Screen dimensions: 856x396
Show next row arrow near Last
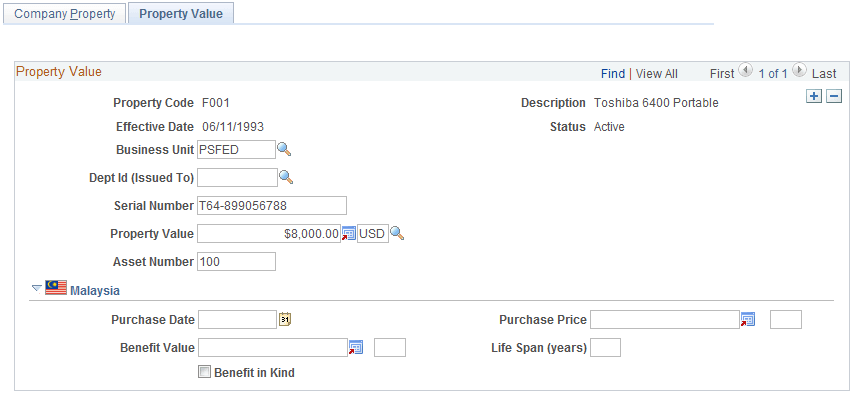point(799,70)
